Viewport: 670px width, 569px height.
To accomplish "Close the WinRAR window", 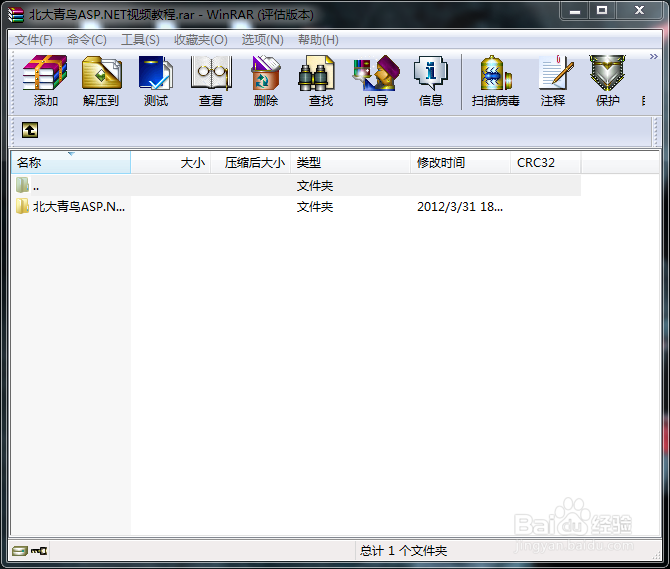I will (x=639, y=11).
